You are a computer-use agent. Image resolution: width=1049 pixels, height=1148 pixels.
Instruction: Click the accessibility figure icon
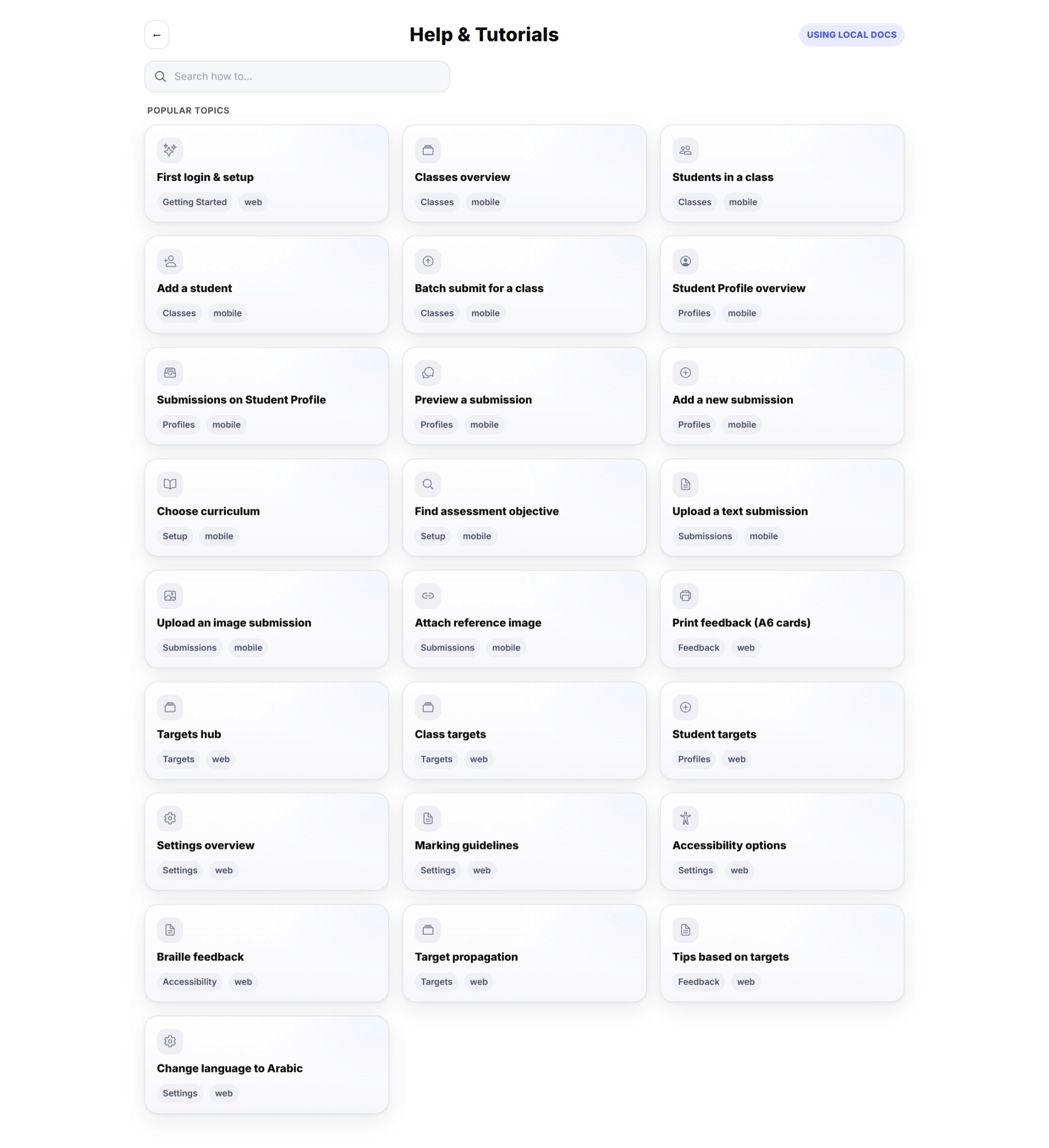(x=686, y=819)
